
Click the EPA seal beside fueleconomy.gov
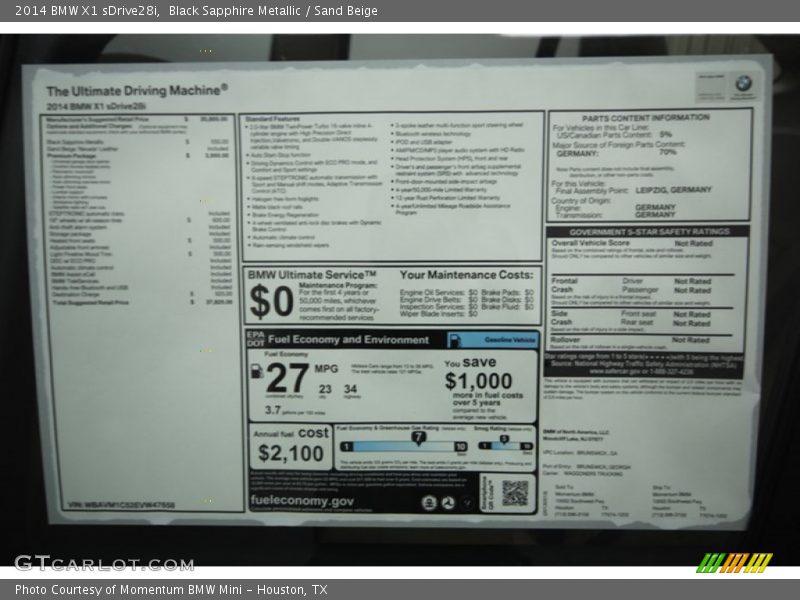pos(426,501)
